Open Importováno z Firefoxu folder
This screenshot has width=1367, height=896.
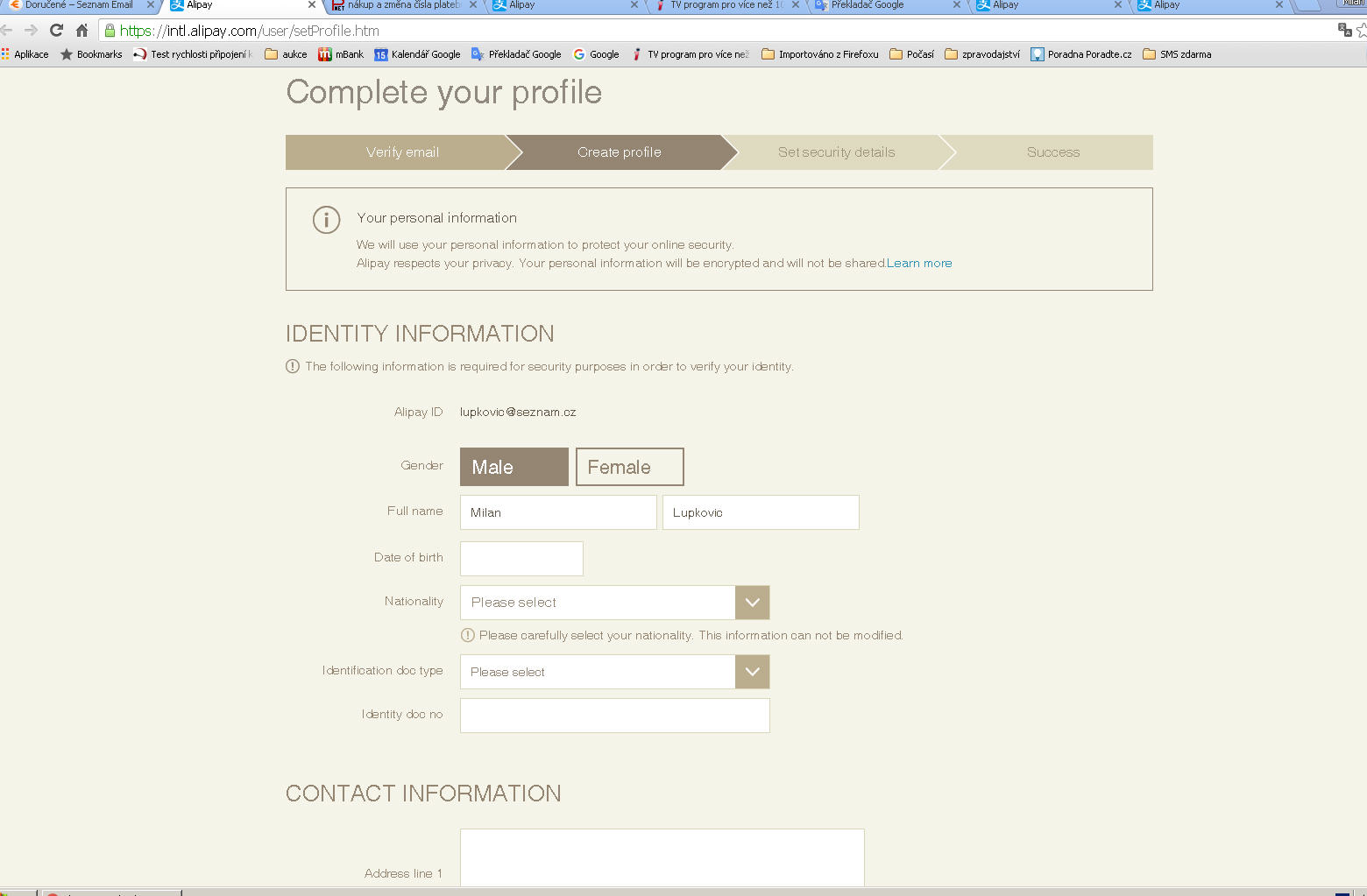tap(820, 54)
